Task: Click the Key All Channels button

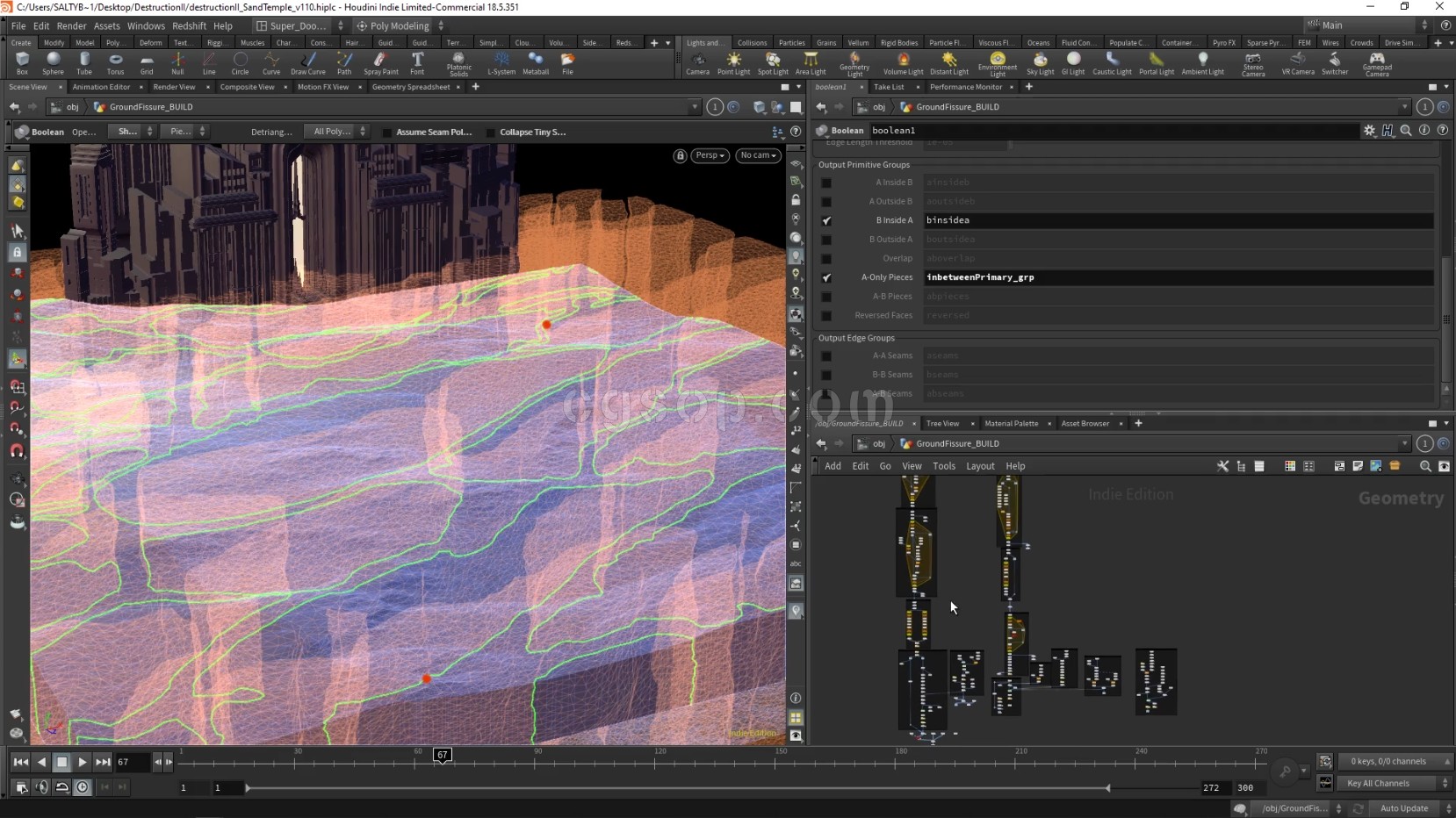Action: [1378, 783]
